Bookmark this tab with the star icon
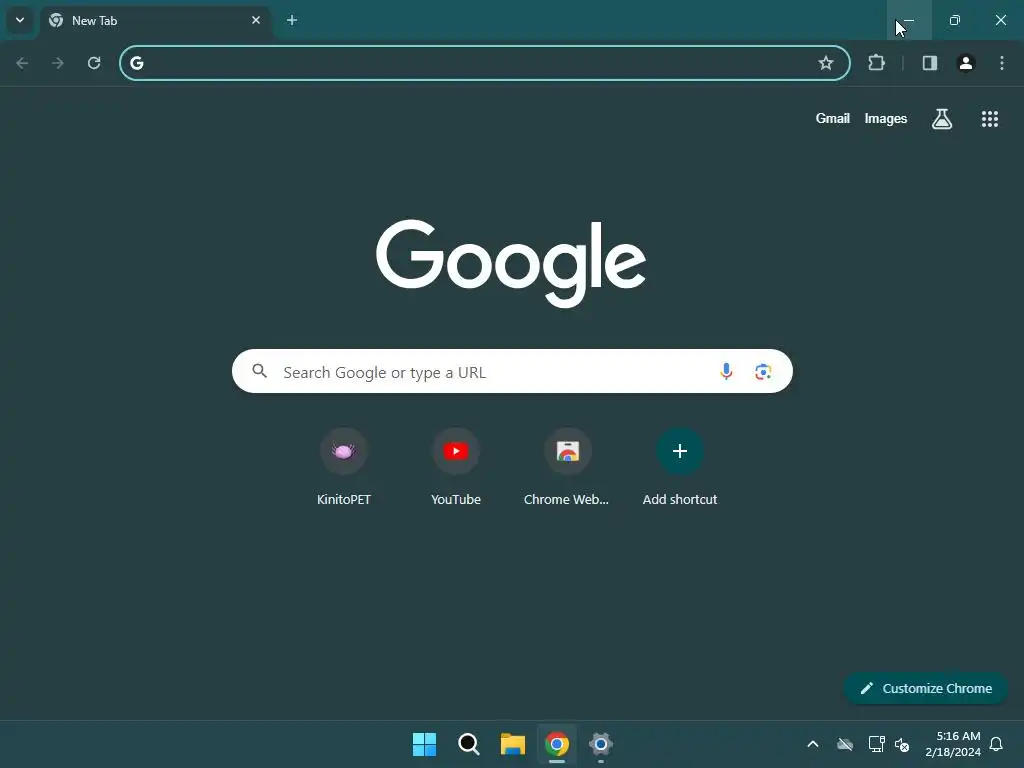Screen dimensions: 1024x768 coord(825,63)
